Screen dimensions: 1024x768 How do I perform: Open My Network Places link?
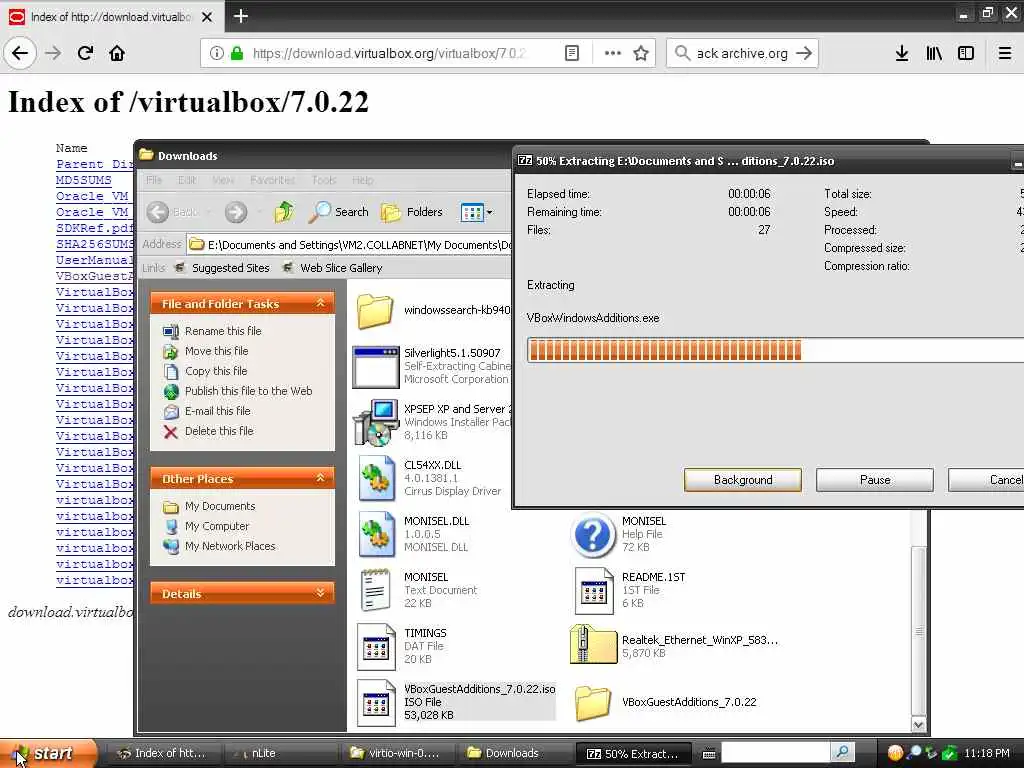230,546
